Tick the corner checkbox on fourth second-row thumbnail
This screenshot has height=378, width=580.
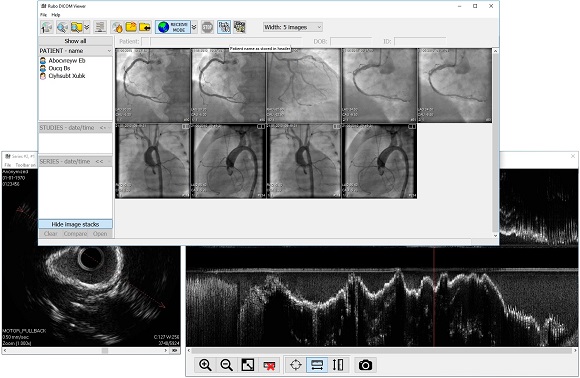412,126
